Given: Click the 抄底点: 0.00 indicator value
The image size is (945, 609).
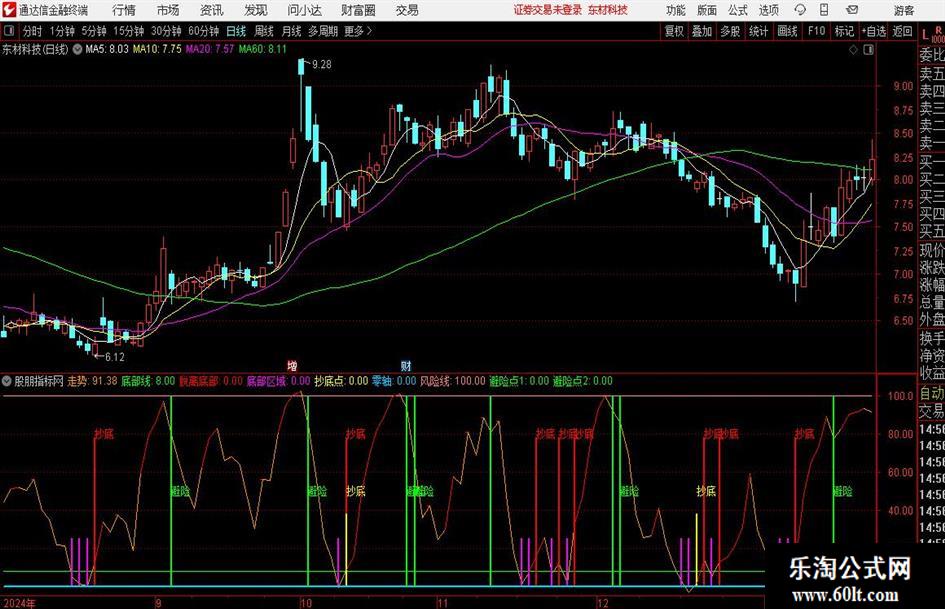Looking at the screenshot, I should click(x=341, y=381).
